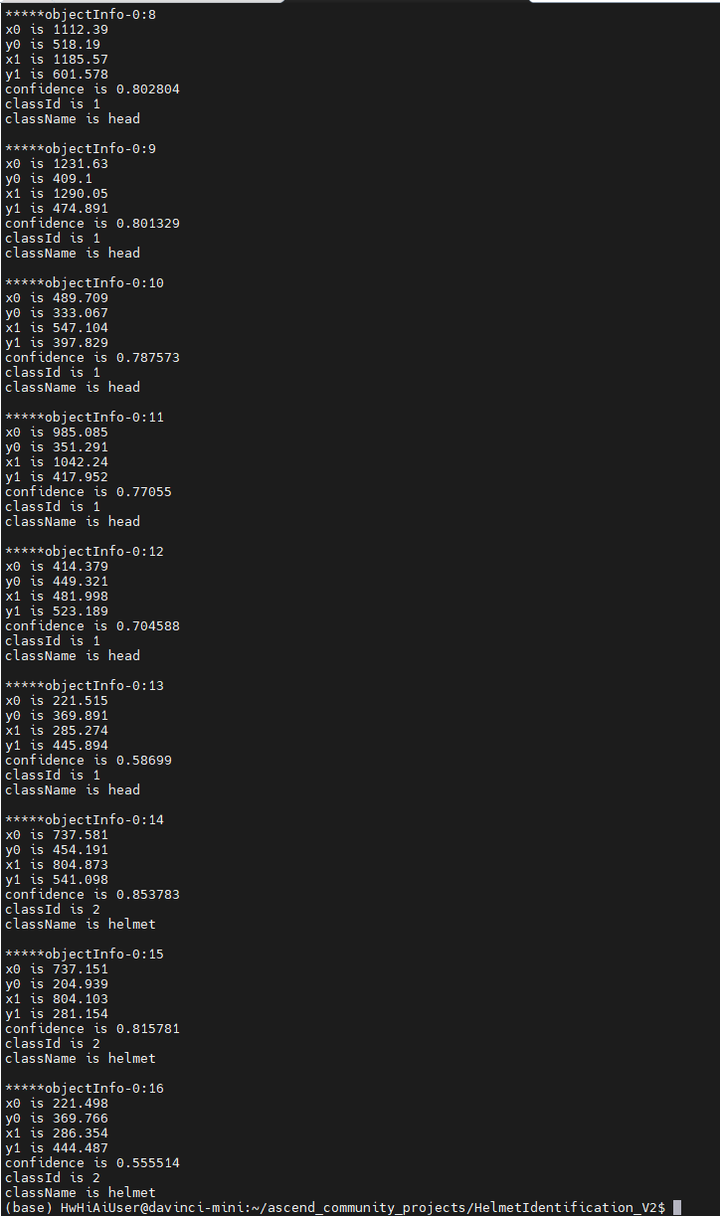Click the objectInfo-0:11 header line
720x1216 pixels.
point(84,417)
